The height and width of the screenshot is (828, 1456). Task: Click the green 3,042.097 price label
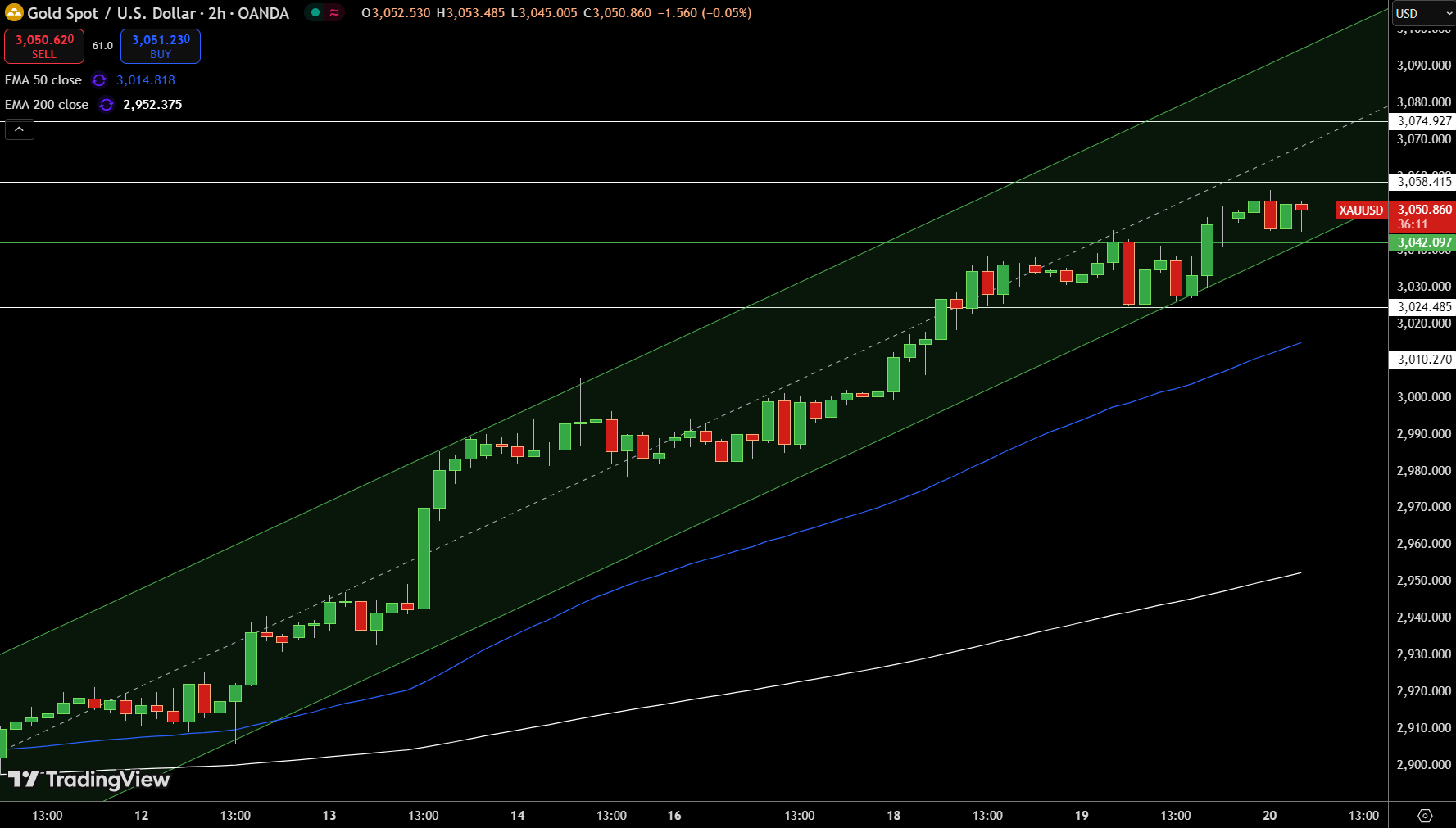(1423, 242)
